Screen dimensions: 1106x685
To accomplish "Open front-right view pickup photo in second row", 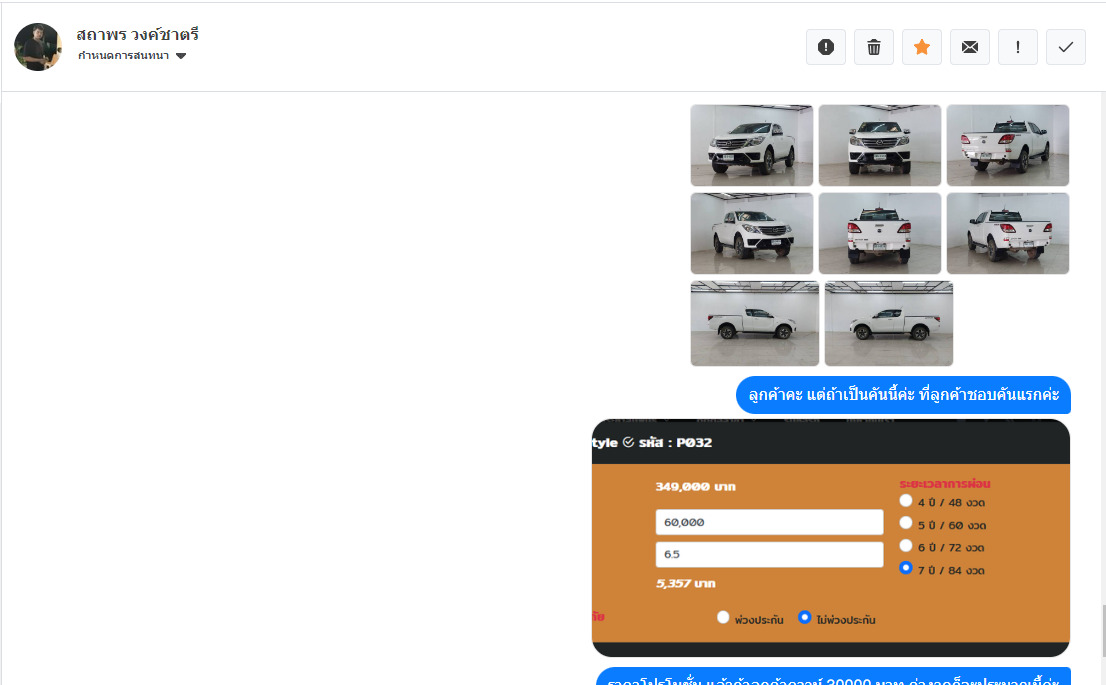I will pyautogui.click(x=752, y=234).
